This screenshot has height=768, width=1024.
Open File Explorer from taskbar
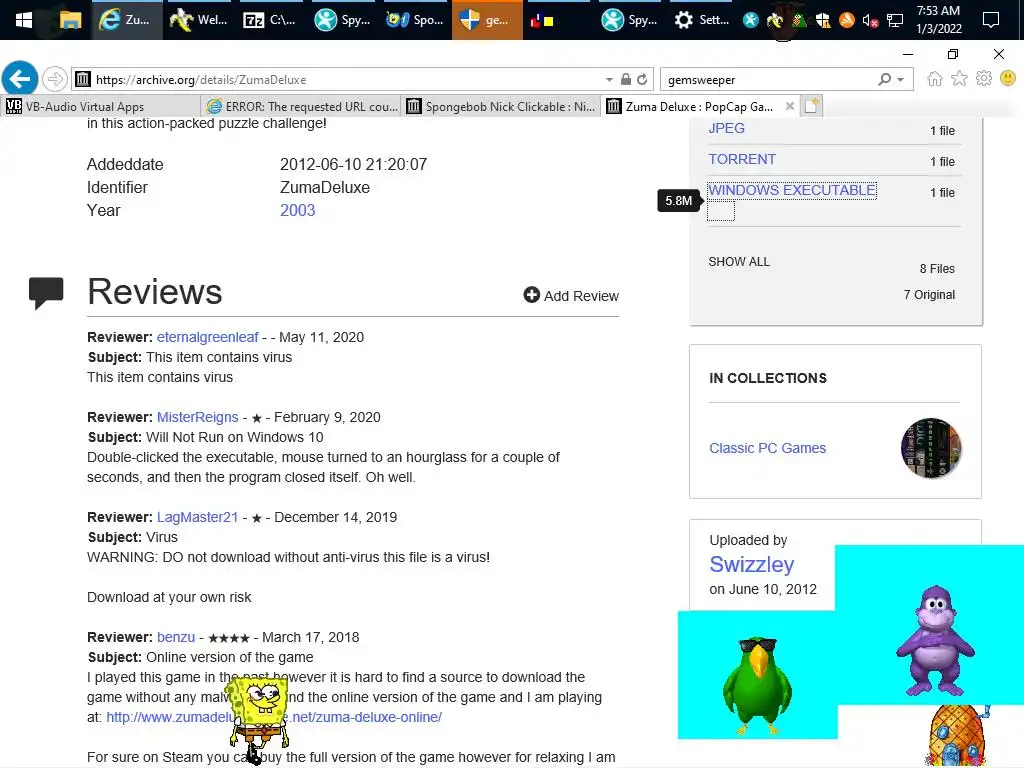pyautogui.click(x=70, y=20)
